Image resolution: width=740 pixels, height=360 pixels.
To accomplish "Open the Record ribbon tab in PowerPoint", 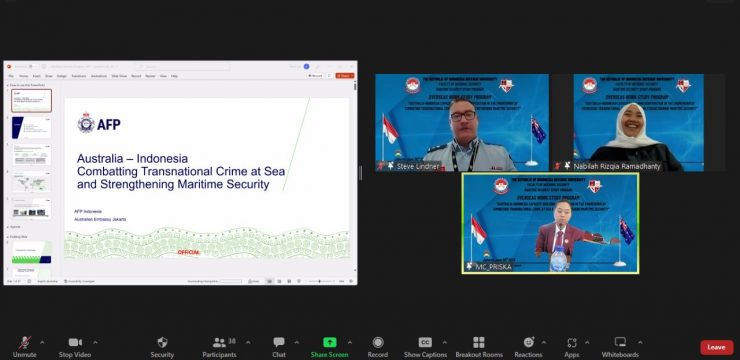I will point(136,76).
